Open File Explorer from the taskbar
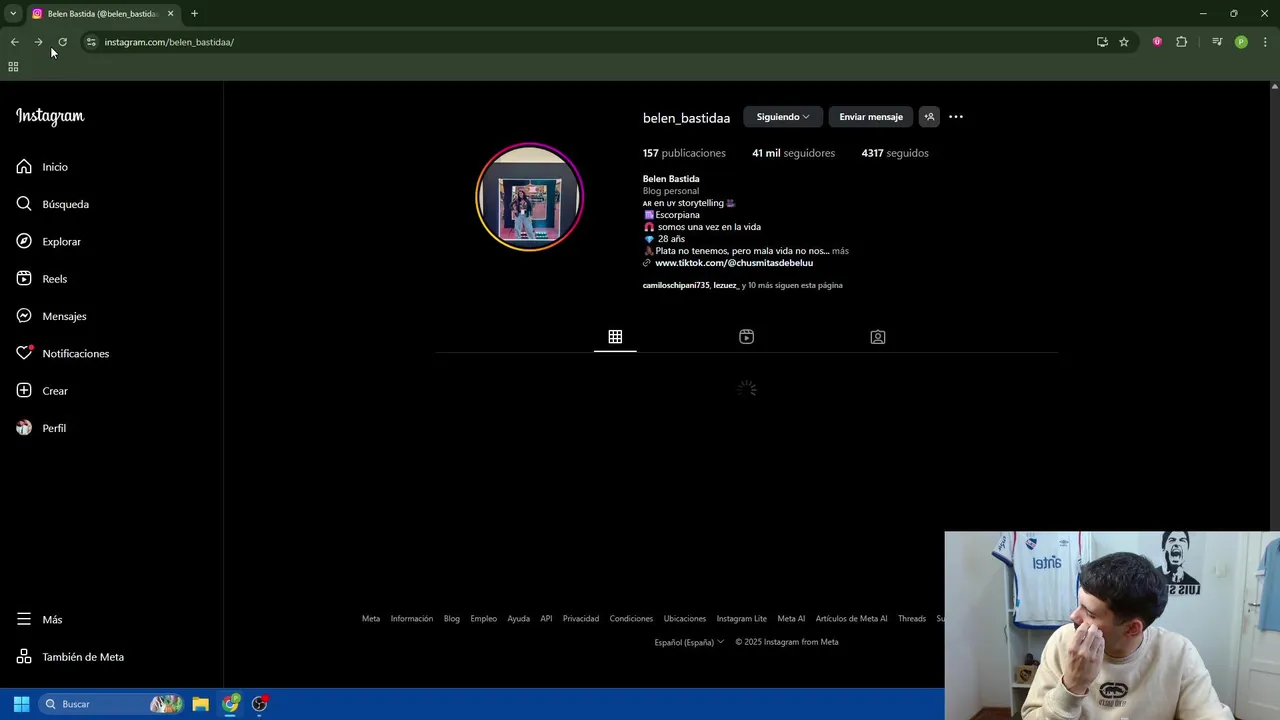This screenshot has height=720, width=1280. pos(200,704)
